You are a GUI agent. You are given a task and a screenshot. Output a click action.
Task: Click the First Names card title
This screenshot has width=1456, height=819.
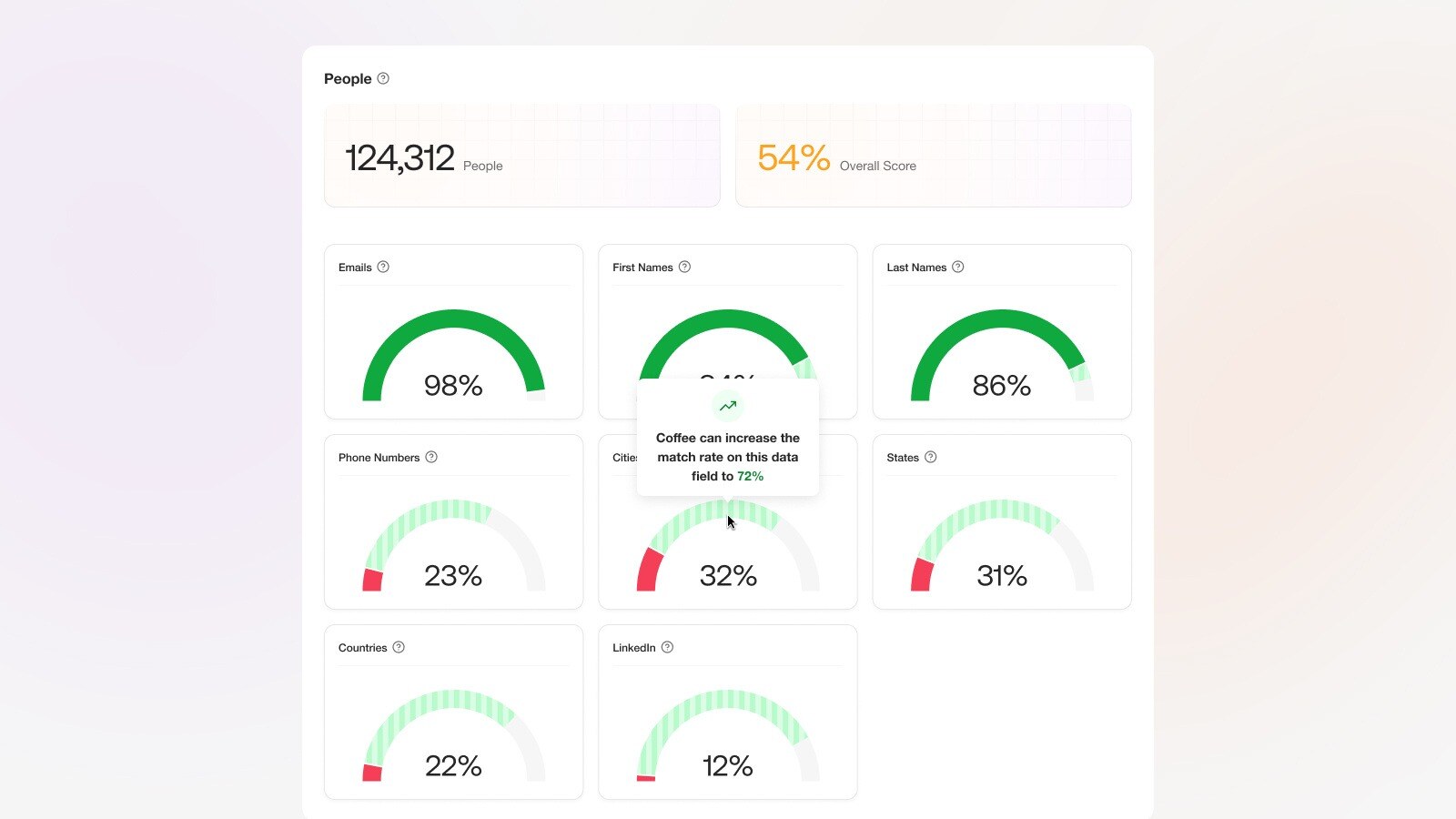[x=642, y=268]
